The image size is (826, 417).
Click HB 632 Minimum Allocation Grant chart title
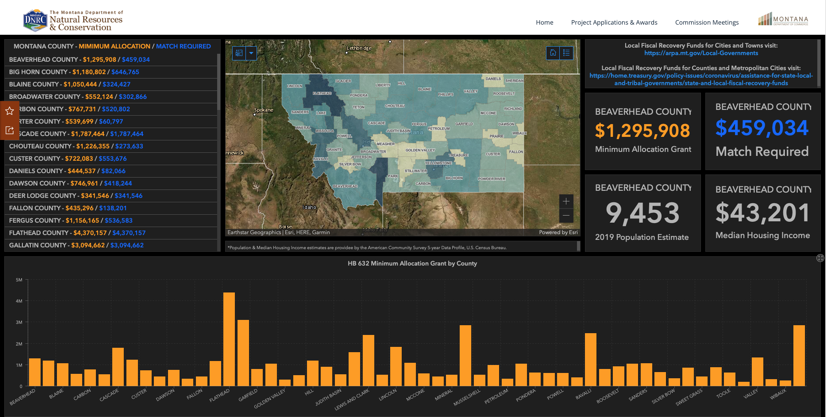[412, 263]
